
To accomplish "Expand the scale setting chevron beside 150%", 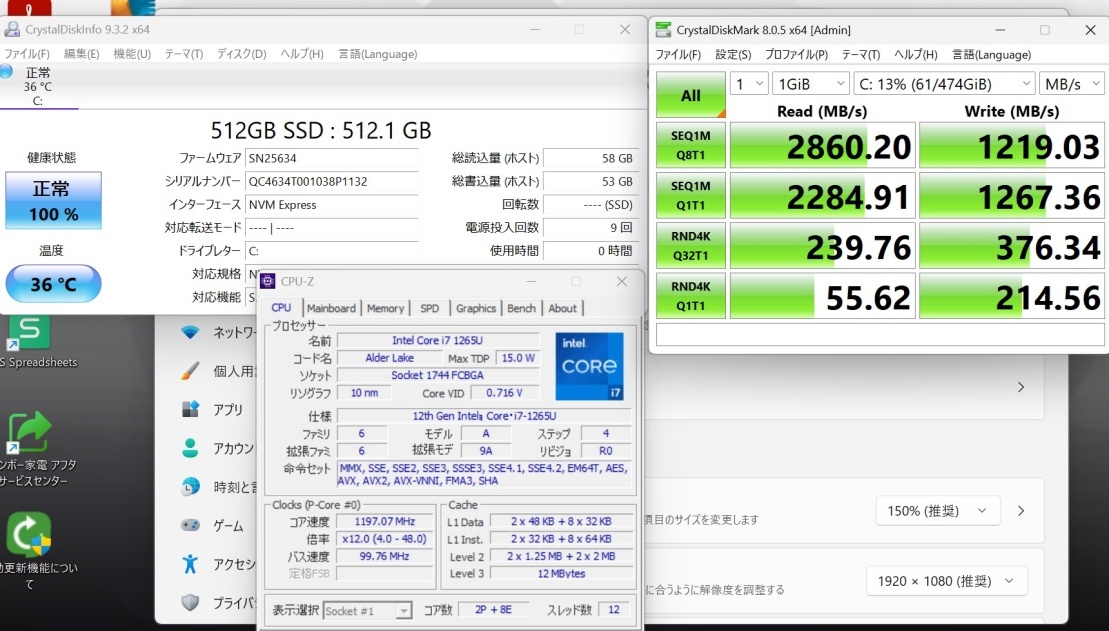I will [1021, 511].
